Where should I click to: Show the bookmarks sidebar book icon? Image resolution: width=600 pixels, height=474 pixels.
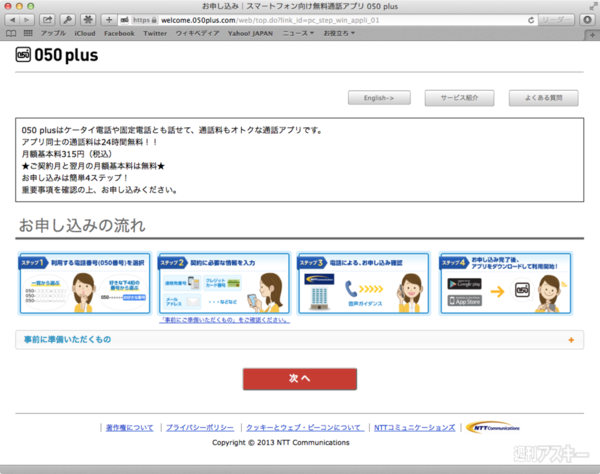[x=11, y=33]
